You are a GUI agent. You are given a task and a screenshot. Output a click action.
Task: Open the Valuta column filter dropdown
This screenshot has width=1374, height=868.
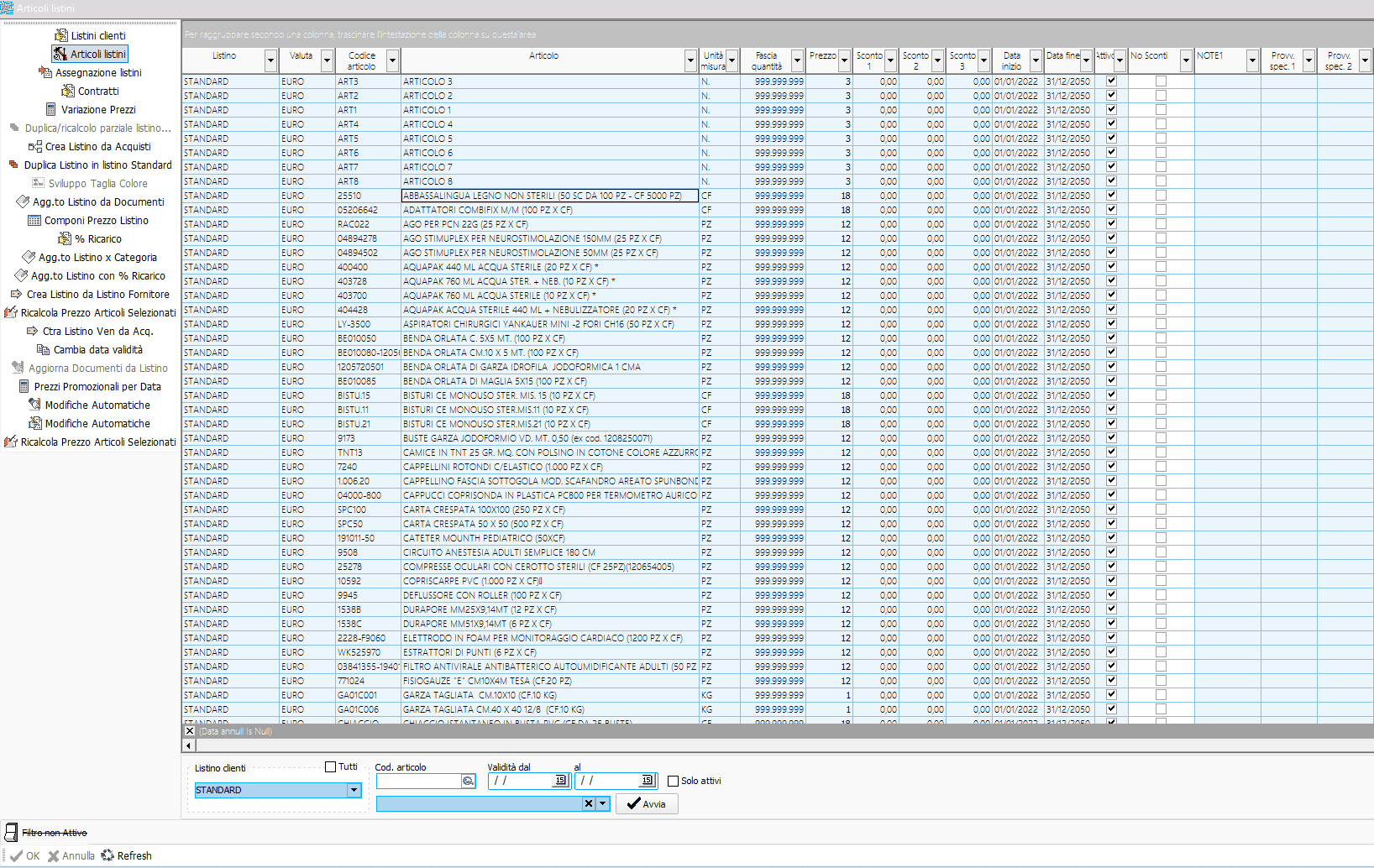click(328, 60)
